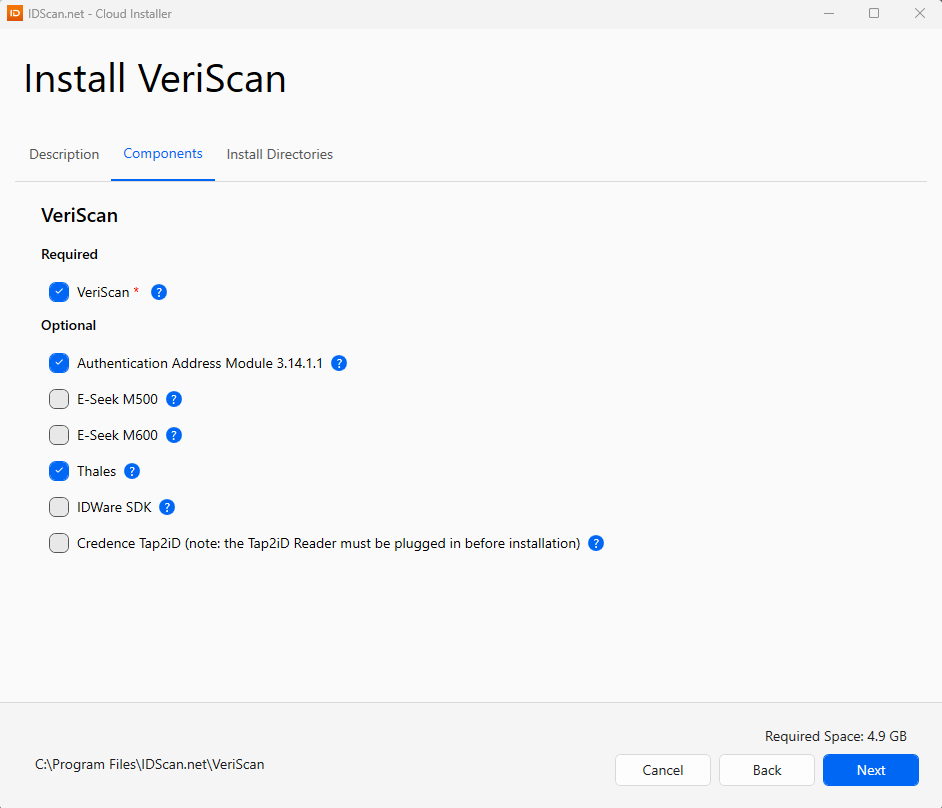Enable the E-Seek M600 component
This screenshot has width=942, height=808.
[x=59, y=435]
